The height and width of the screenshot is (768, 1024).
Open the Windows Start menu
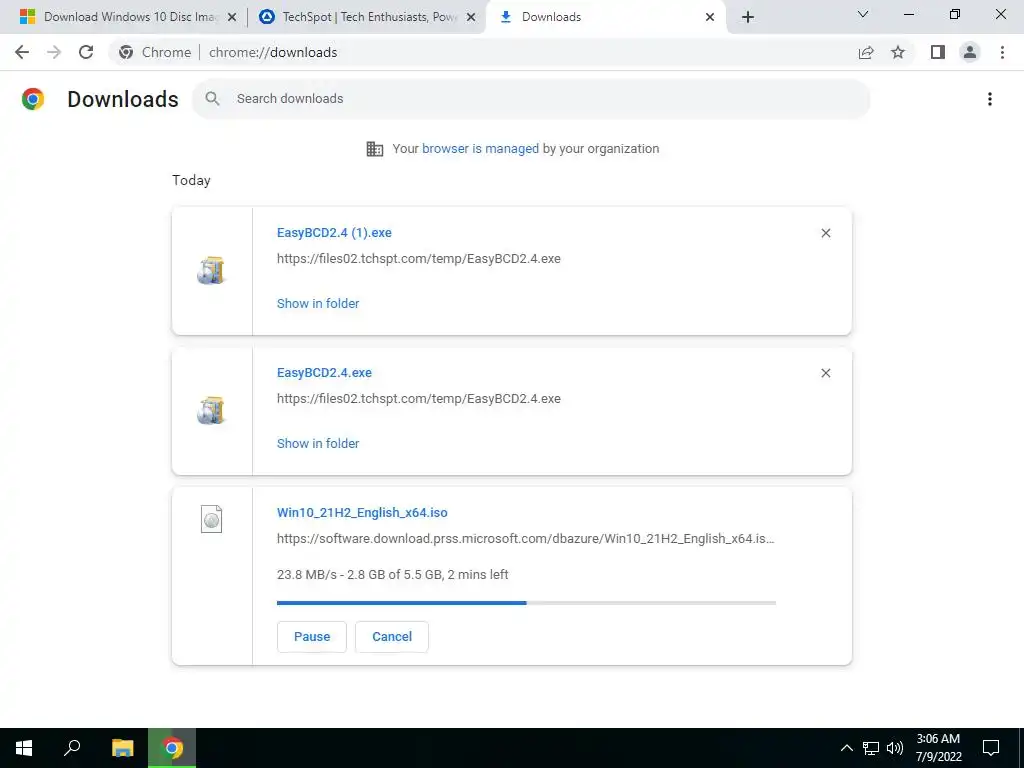pyautogui.click(x=24, y=748)
